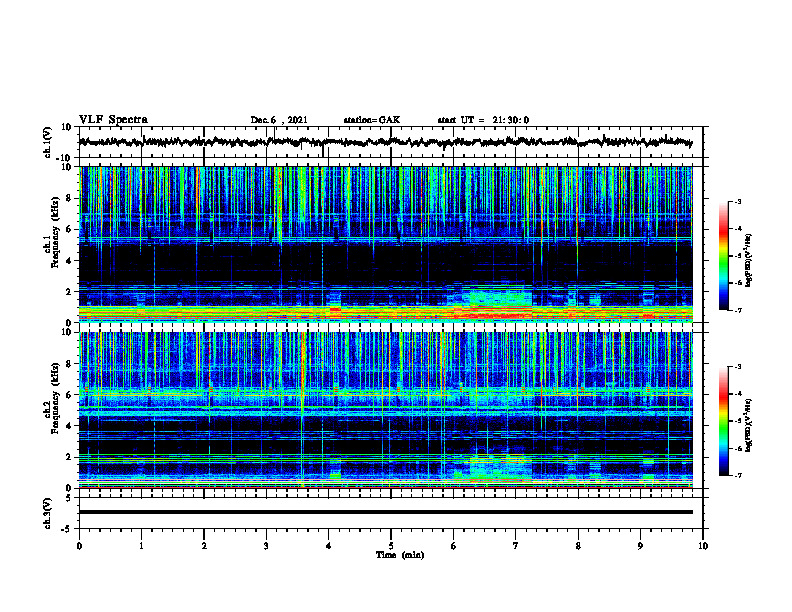Click the "ch.1(V)" waveform axis label
Viewport: 792px width, 612px height.
pyautogui.click(x=47, y=142)
